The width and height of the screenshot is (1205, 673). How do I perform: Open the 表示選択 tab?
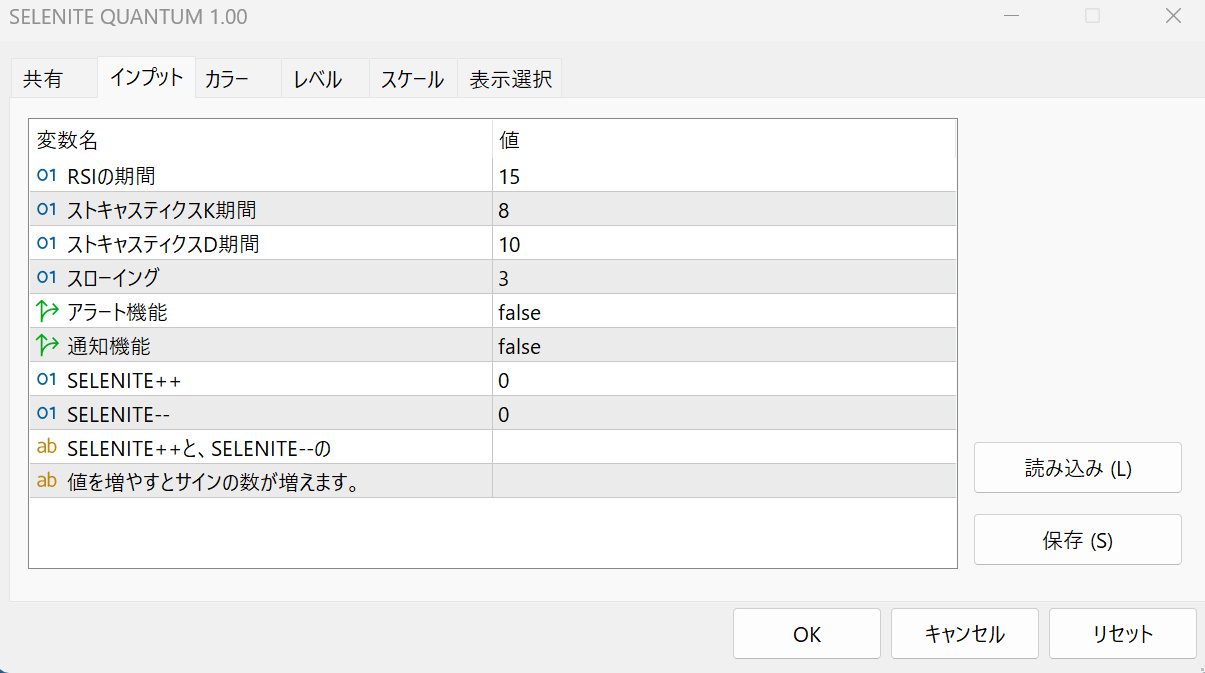click(510, 80)
